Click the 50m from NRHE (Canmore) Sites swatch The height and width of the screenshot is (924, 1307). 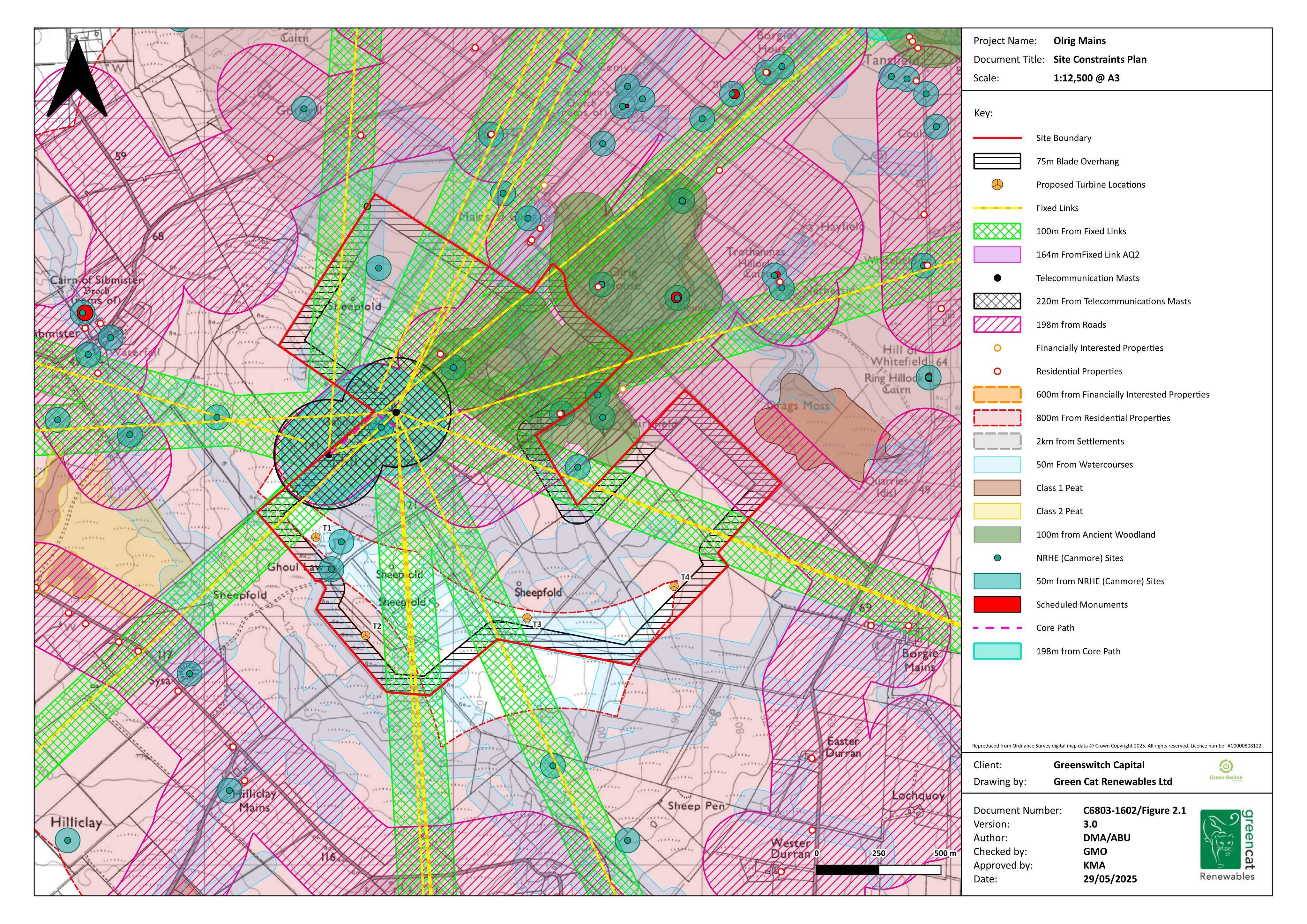997,581
